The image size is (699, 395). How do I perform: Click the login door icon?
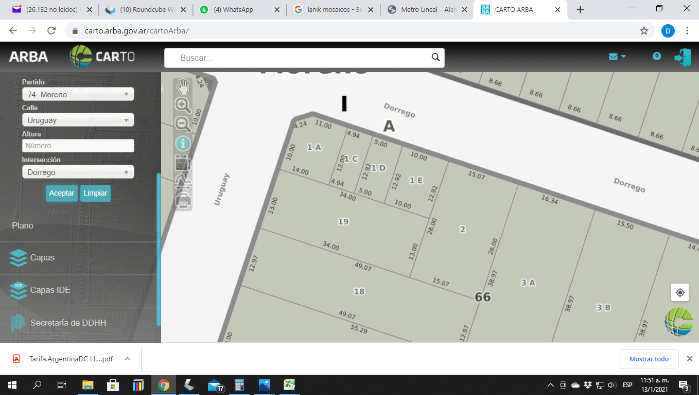point(683,57)
